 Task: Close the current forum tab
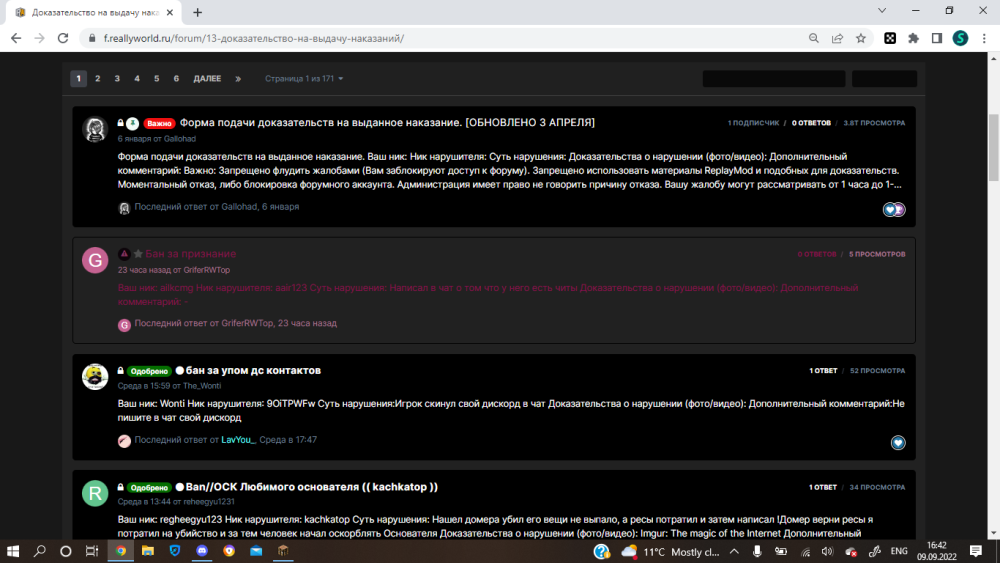pos(170,12)
